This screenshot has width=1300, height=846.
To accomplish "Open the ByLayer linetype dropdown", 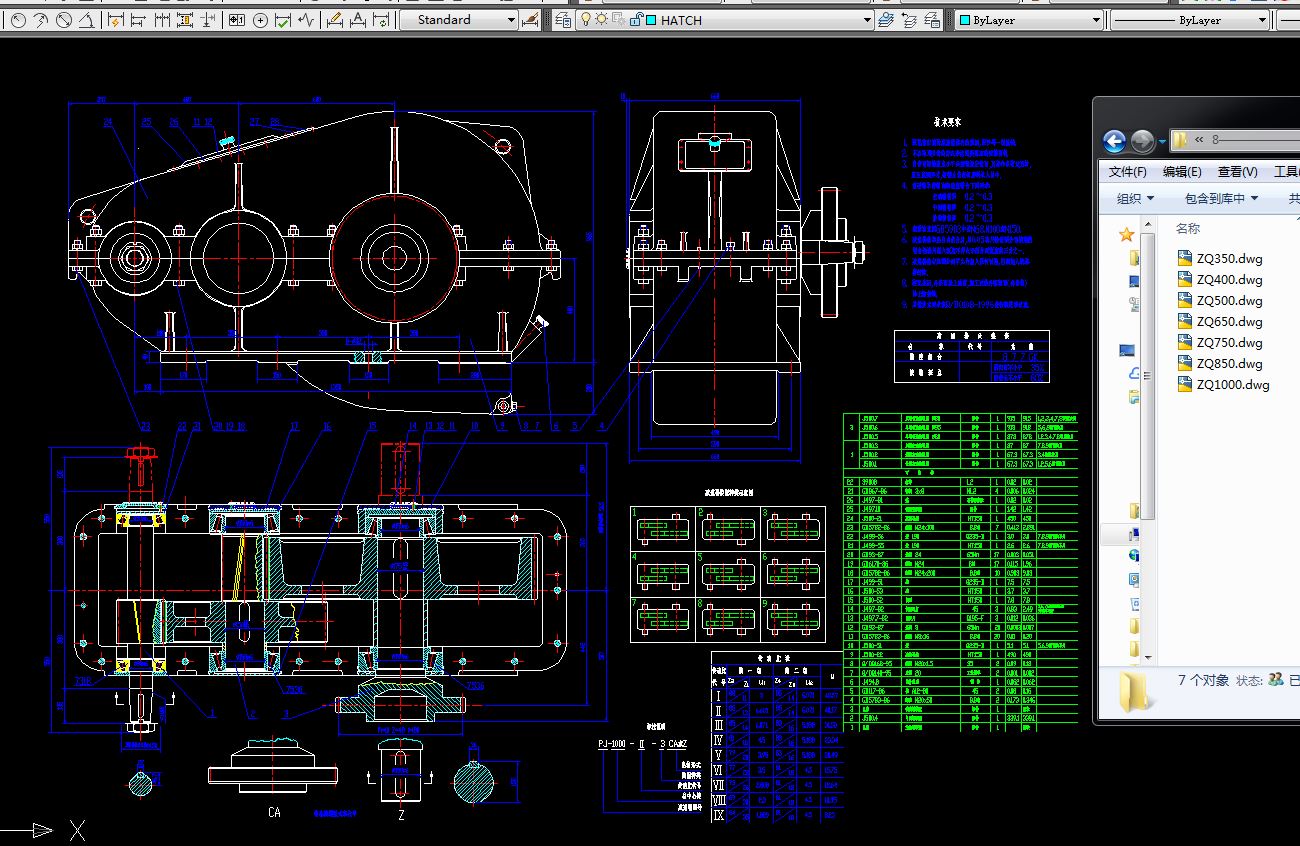I will (1262, 20).
